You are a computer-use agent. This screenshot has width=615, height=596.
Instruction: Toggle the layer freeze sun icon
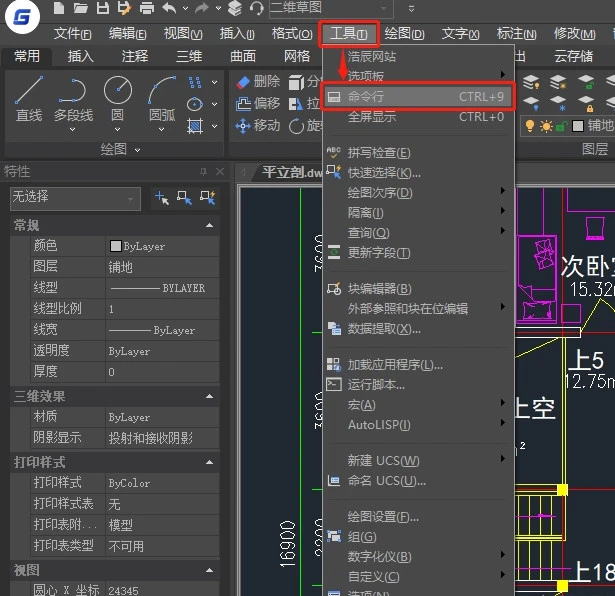(546, 126)
